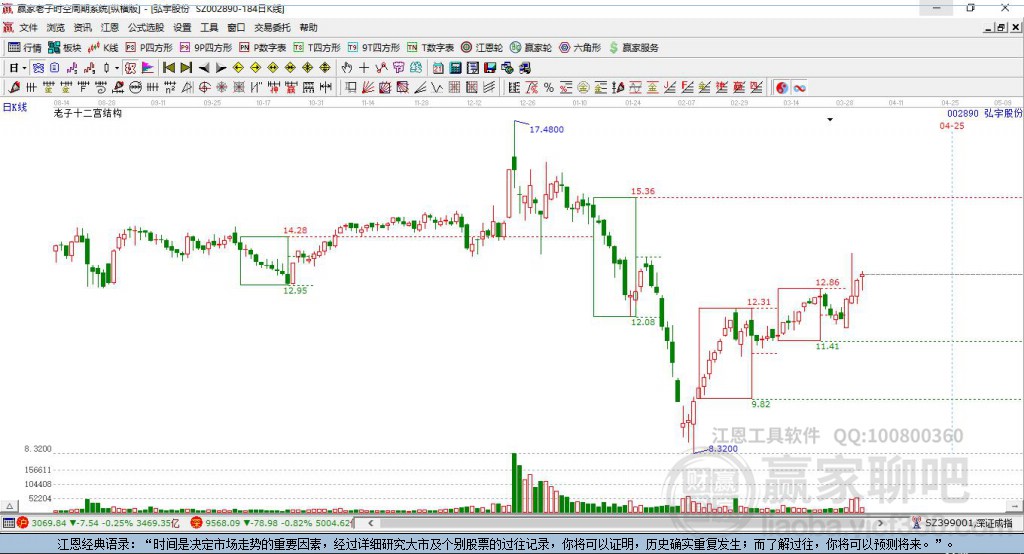
Task: Select the Gann fan lines tool
Action: 368,88
